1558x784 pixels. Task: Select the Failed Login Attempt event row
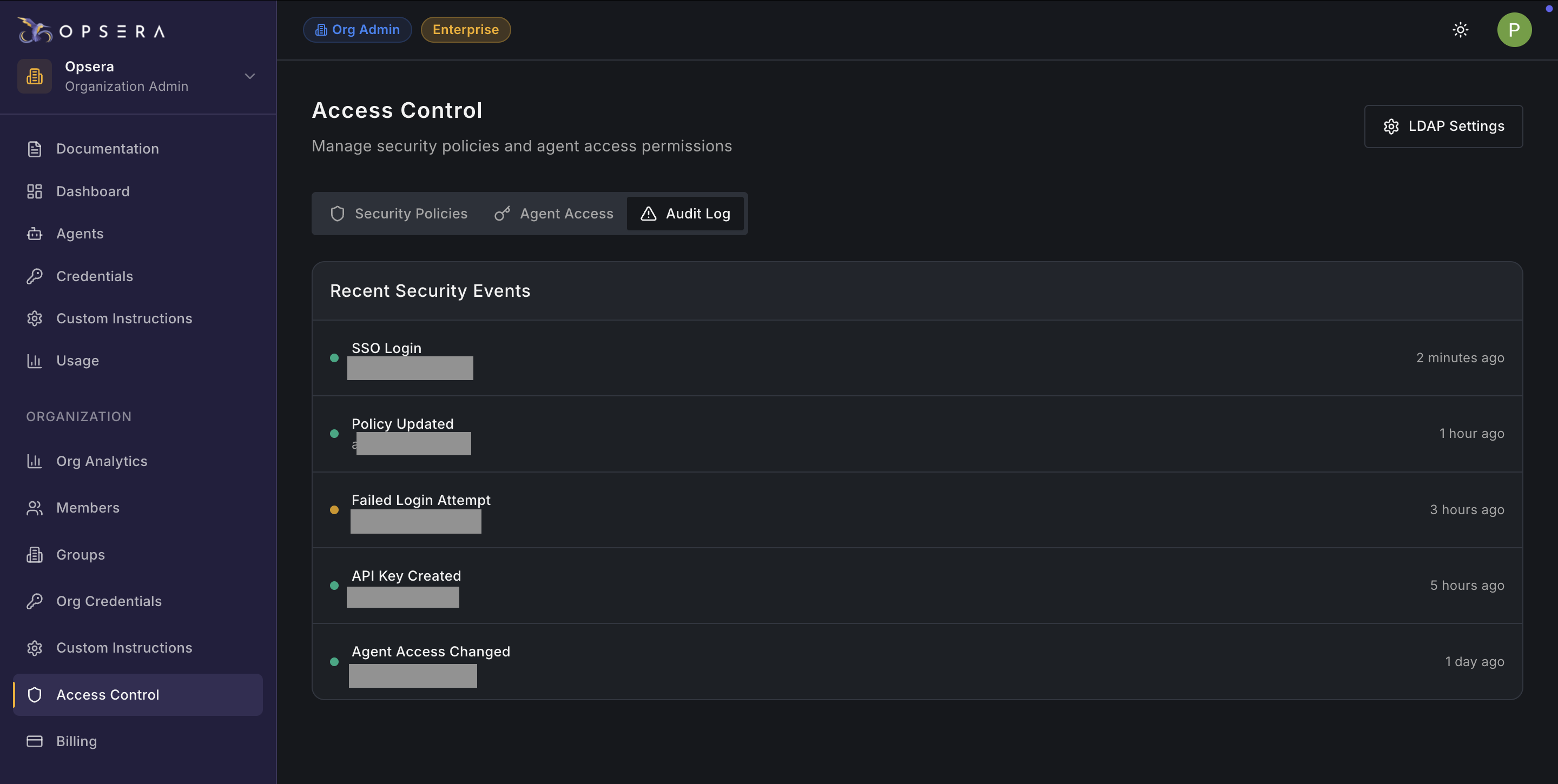point(916,509)
